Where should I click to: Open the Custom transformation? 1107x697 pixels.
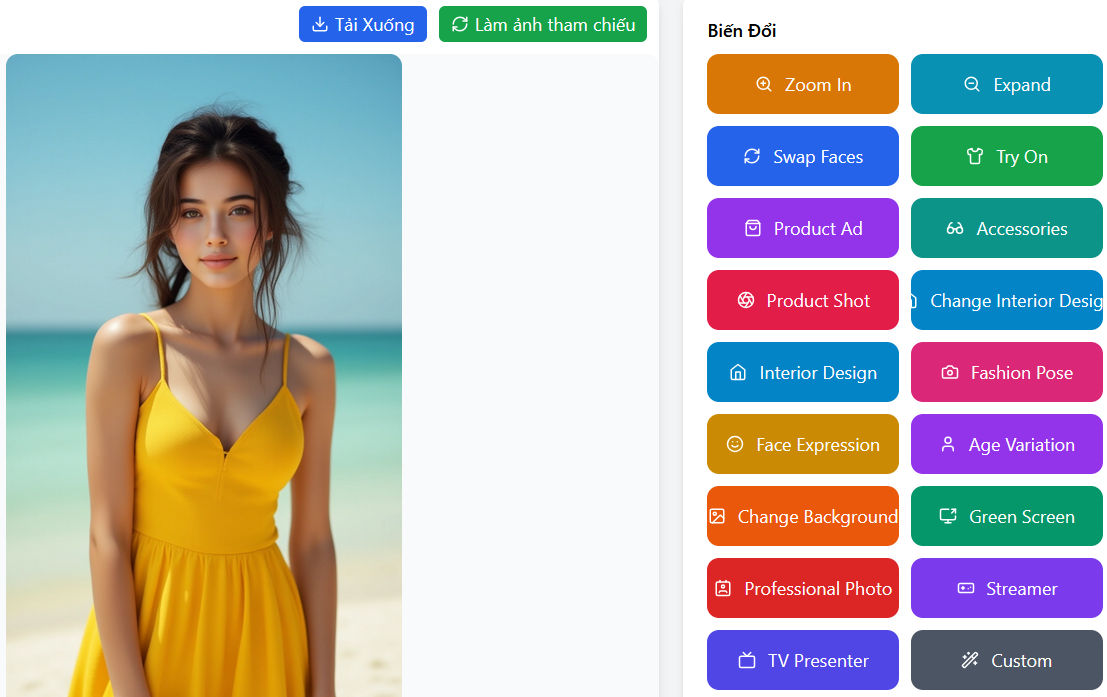pyautogui.click(x=1007, y=660)
